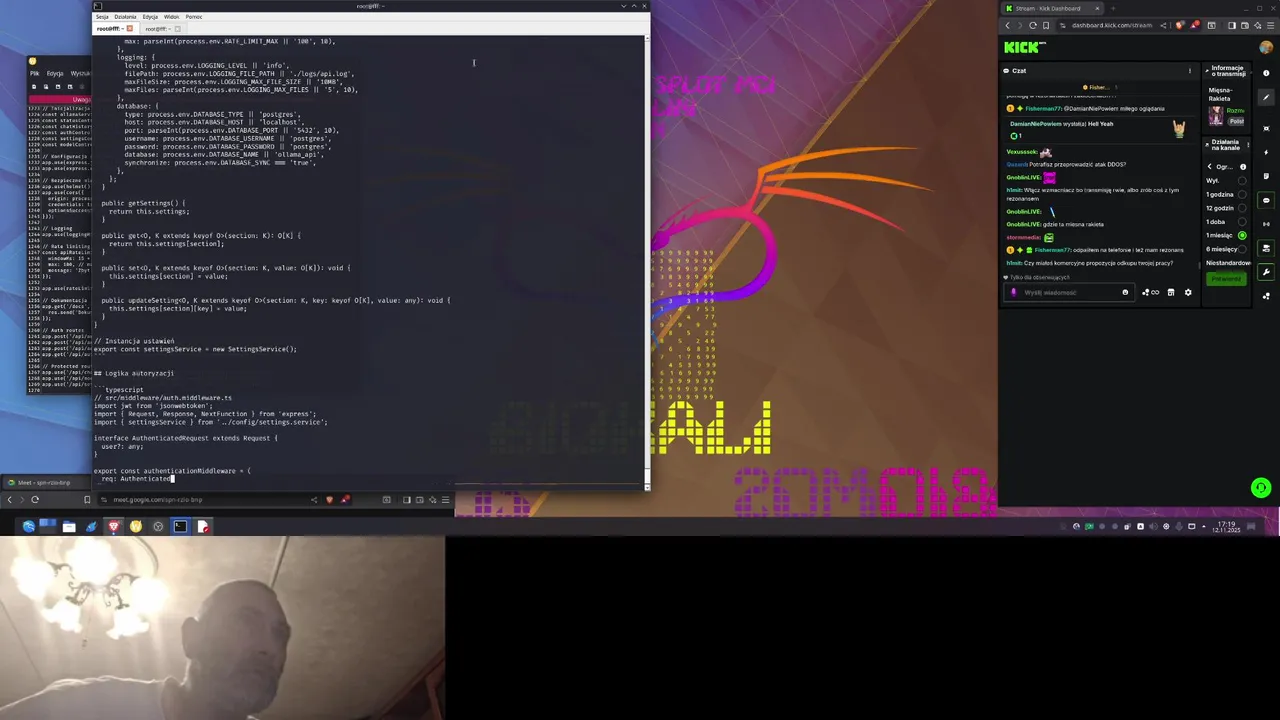Open the Edycja menu in terminal
The width and height of the screenshot is (1280, 720).
(150, 17)
